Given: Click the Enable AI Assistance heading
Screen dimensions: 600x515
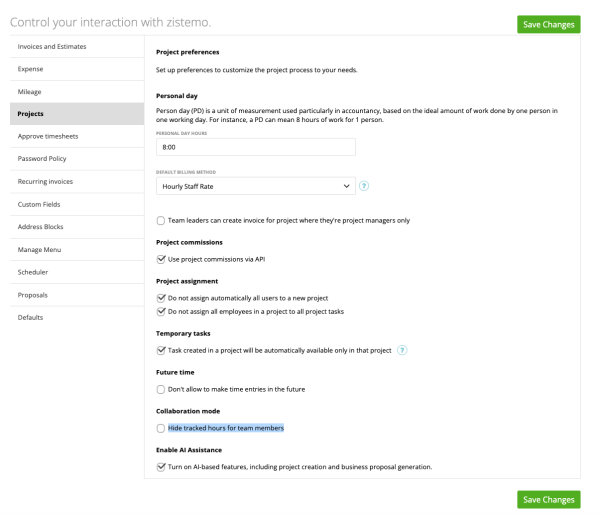Looking at the screenshot, I should tap(189, 450).
